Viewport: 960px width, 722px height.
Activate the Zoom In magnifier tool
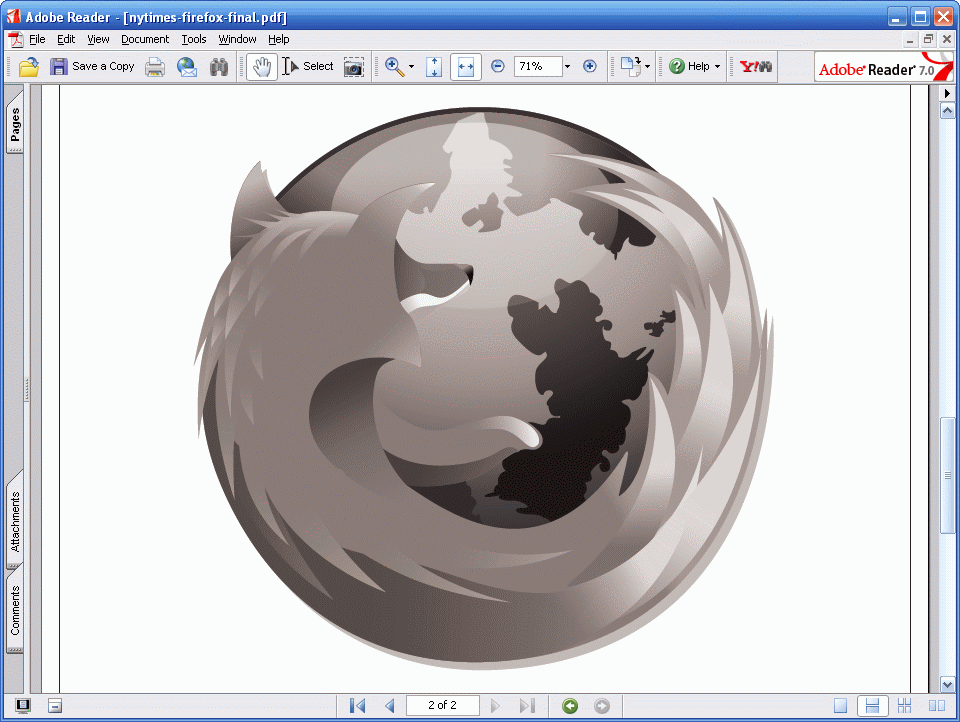click(394, 67)
